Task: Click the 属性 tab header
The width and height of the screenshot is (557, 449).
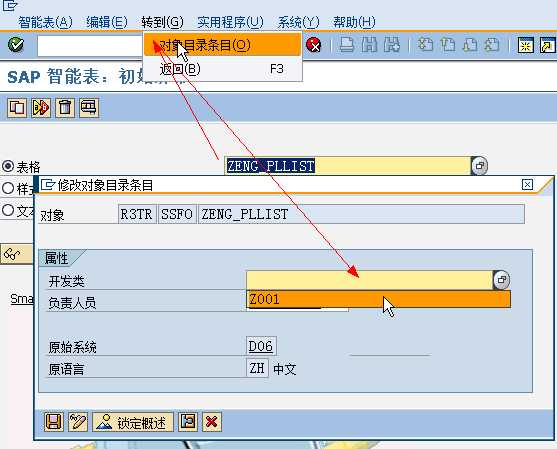Action: (x=57, y=258)
